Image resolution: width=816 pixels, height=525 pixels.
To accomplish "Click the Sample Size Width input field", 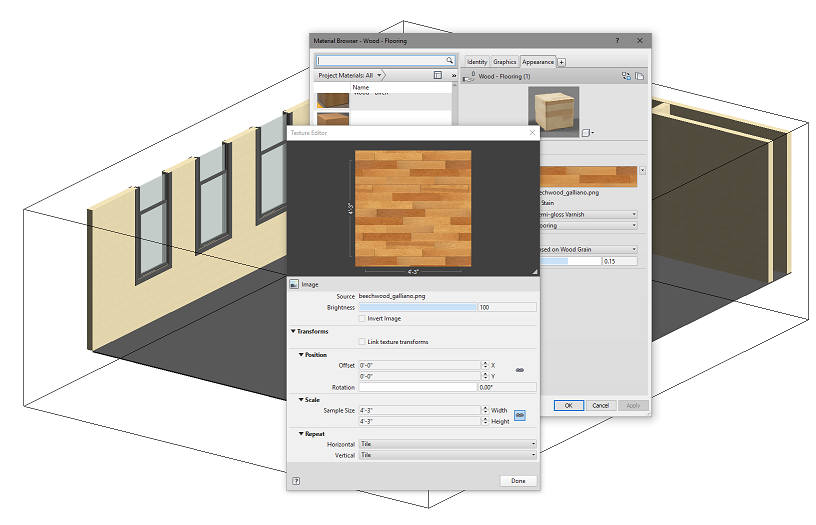I will point(419,410).
